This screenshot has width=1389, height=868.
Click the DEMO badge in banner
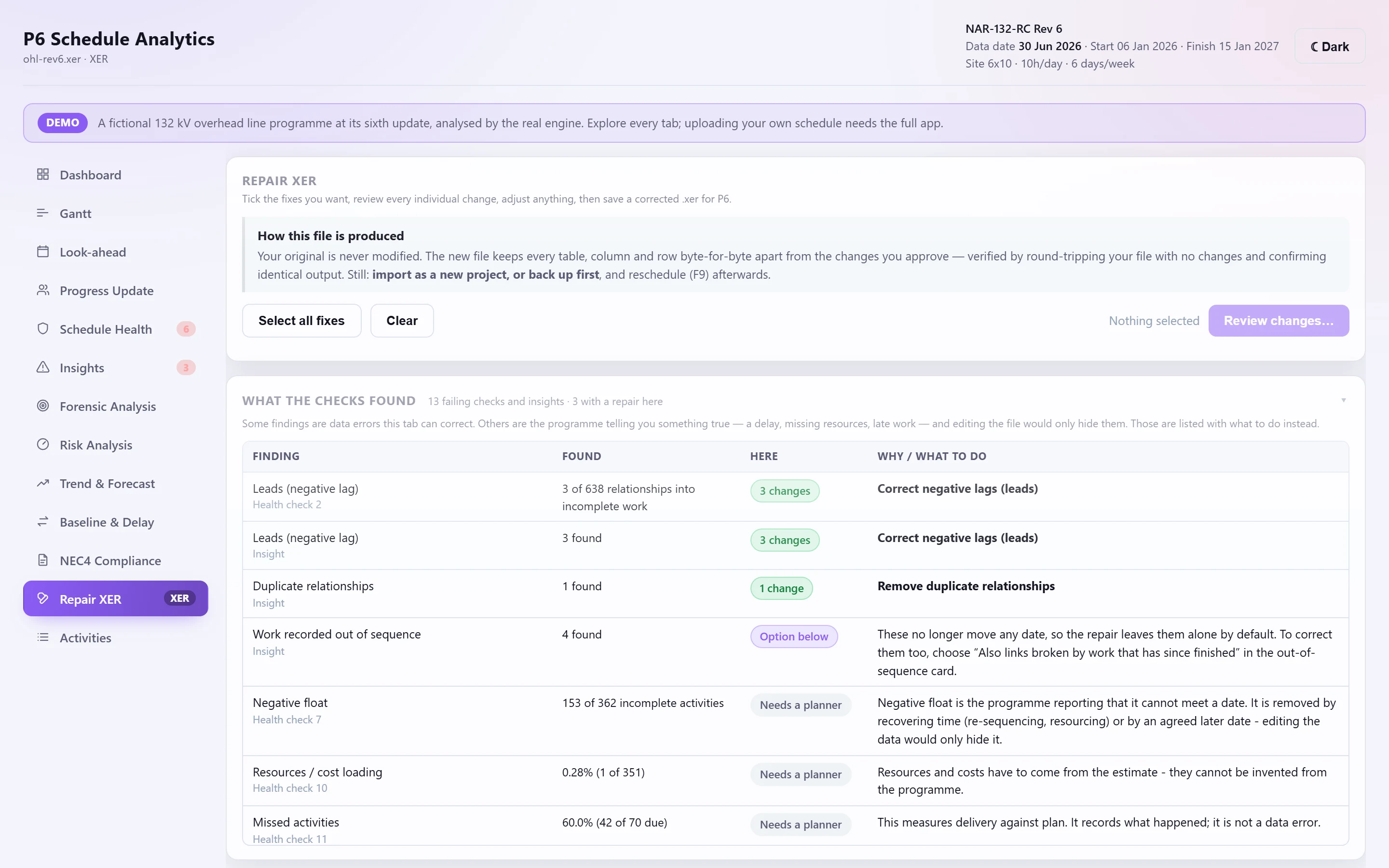tap(63, 123)
